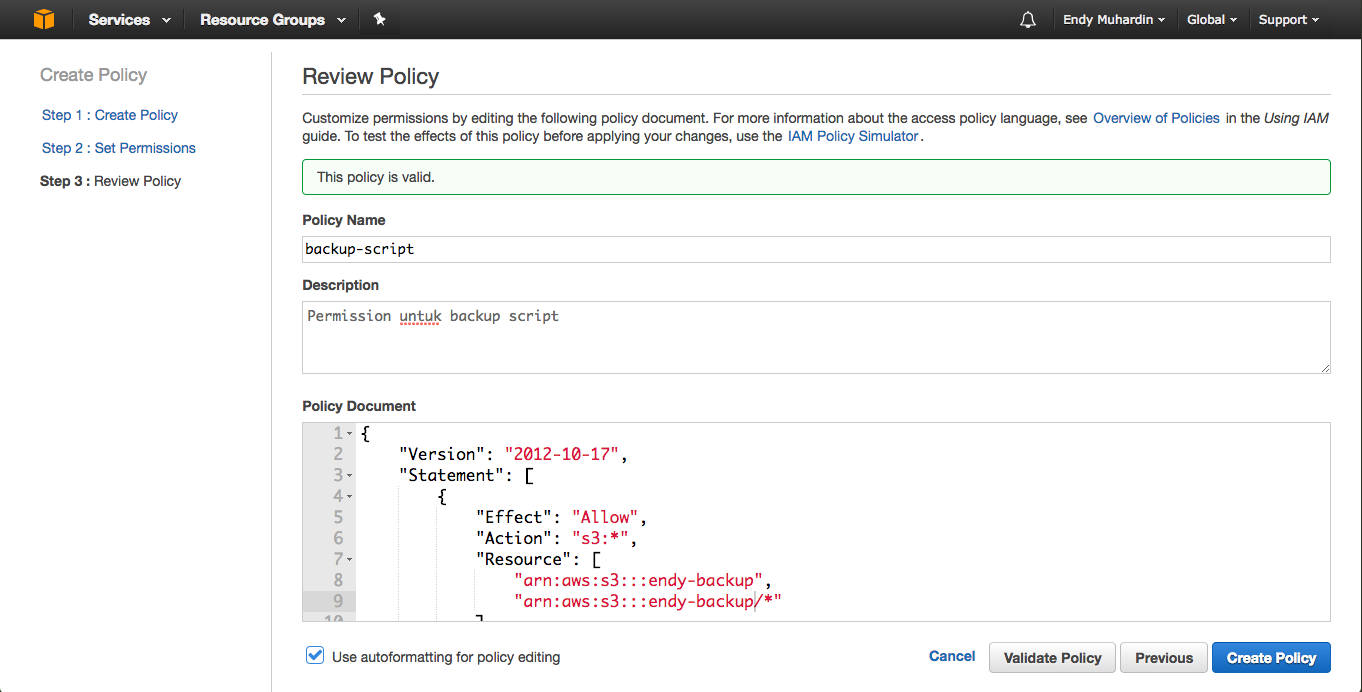
Task: Click the Description text area
Action: [x=816, y=337]
